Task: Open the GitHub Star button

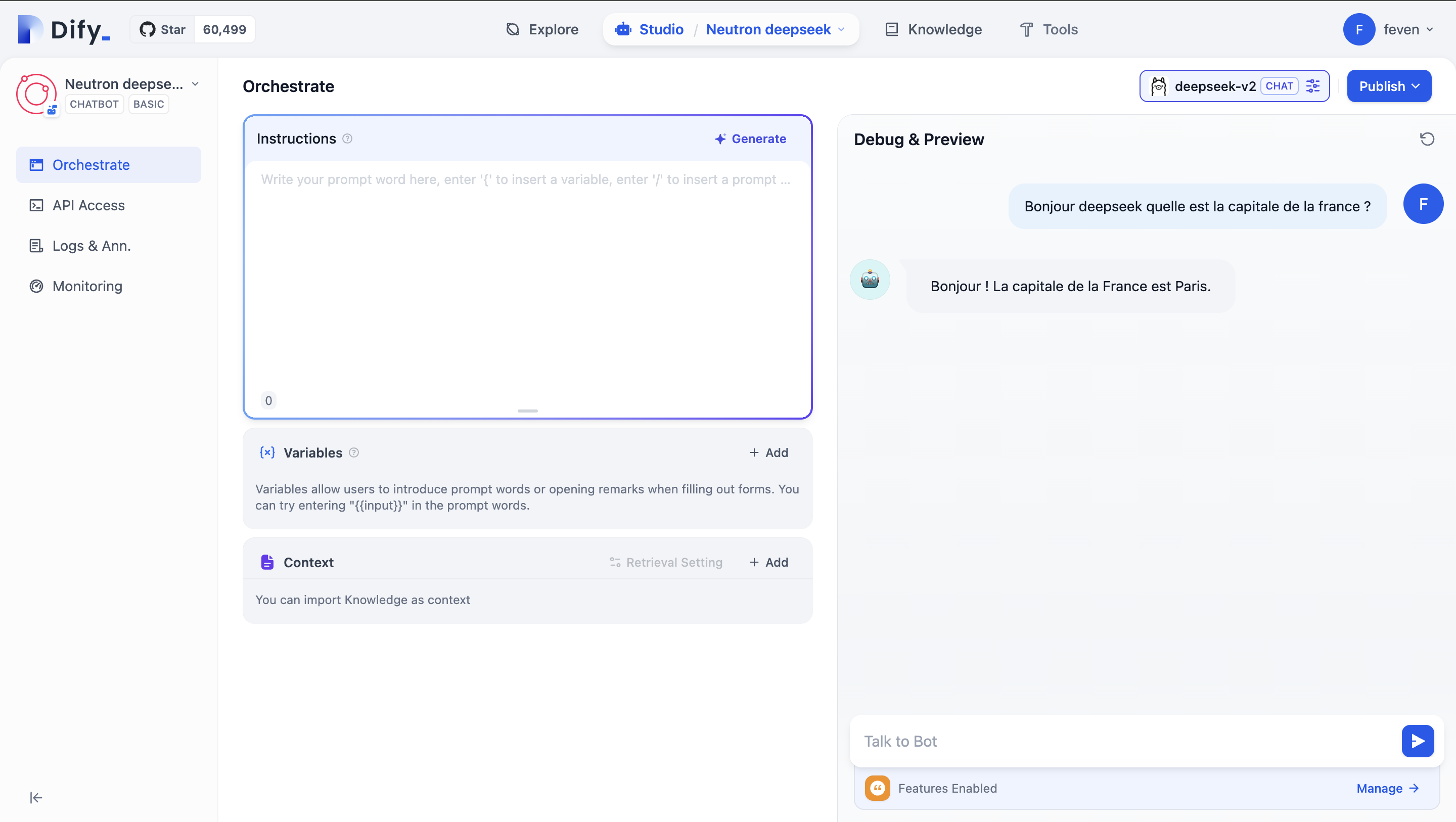Action: [163, 29]
